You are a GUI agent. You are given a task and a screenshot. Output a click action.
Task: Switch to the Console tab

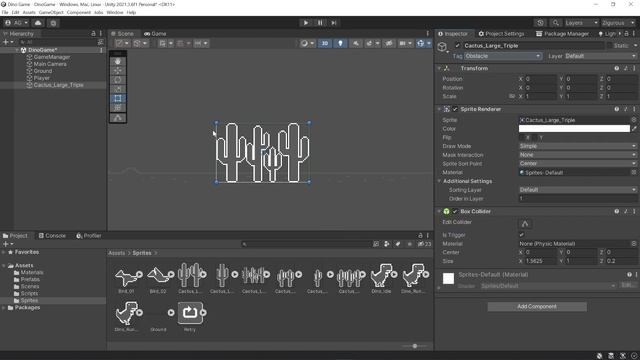point(52,236)
